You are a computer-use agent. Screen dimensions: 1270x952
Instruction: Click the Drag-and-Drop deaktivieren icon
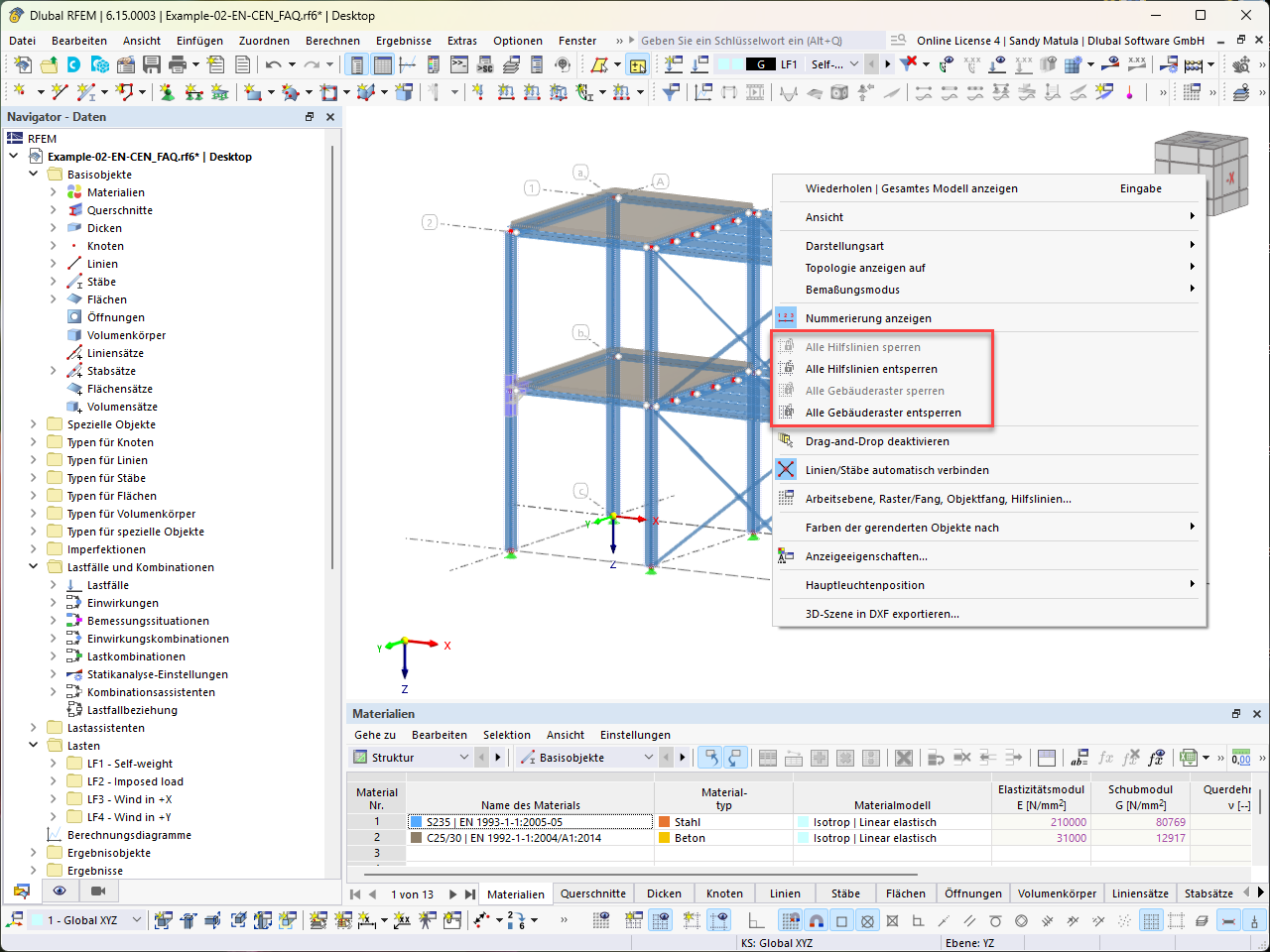coord(786,441)
